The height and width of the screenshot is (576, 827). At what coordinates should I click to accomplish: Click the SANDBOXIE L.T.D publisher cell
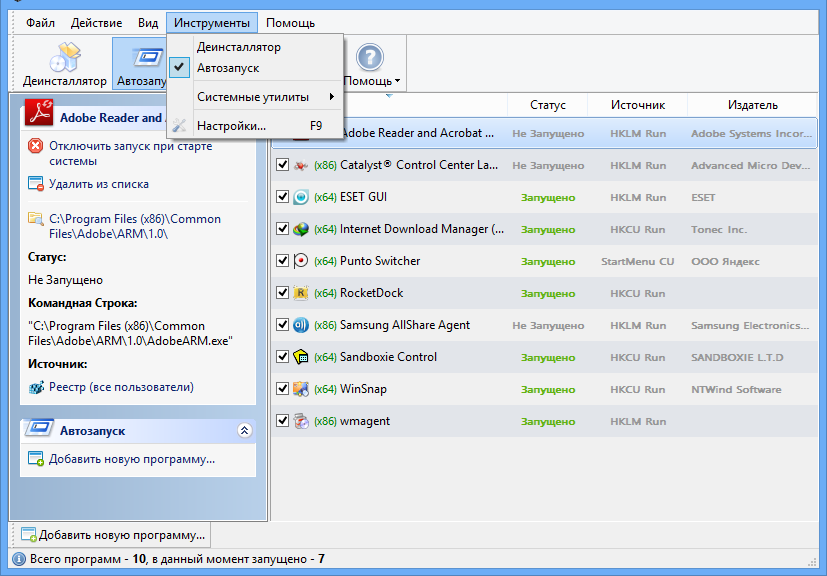[x=737, y=358]
